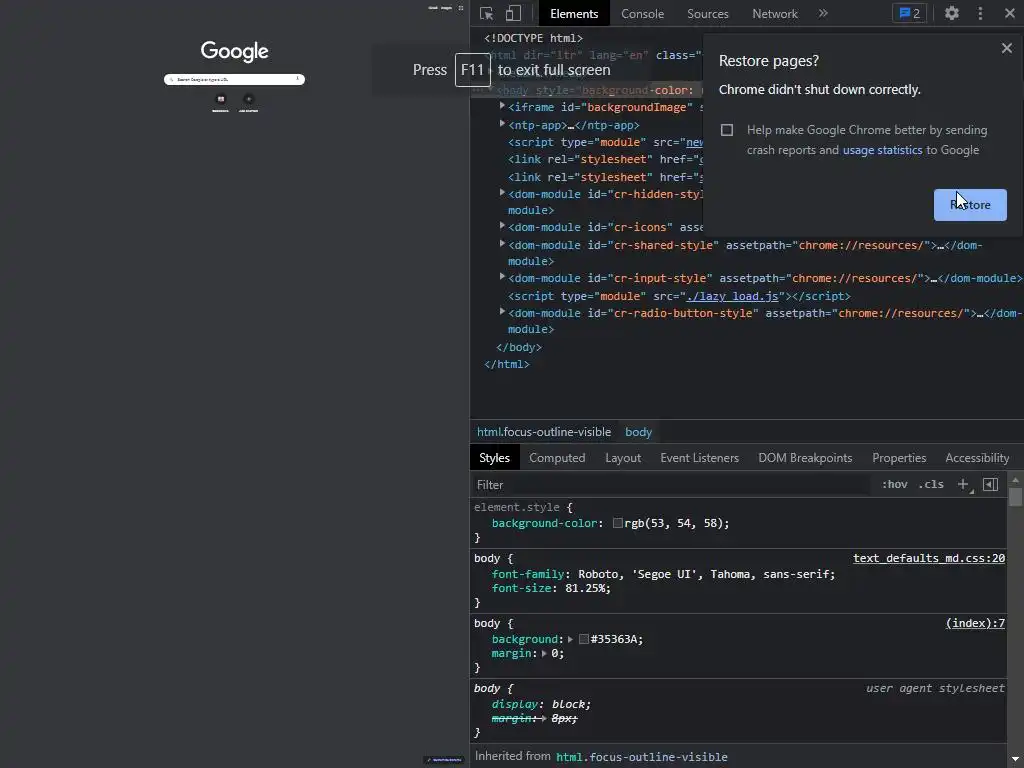Expand the background shorthand property arrow
The height and width of the screenshot is (768, 1024).
(570, 639)
